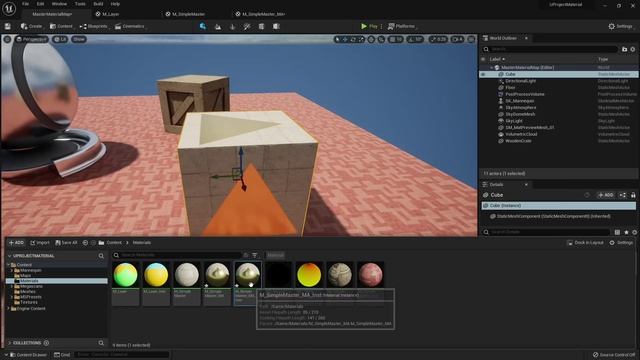Toggle grid snapping value 10
This screenshot has width=640, height=360.
pos(396,40)
